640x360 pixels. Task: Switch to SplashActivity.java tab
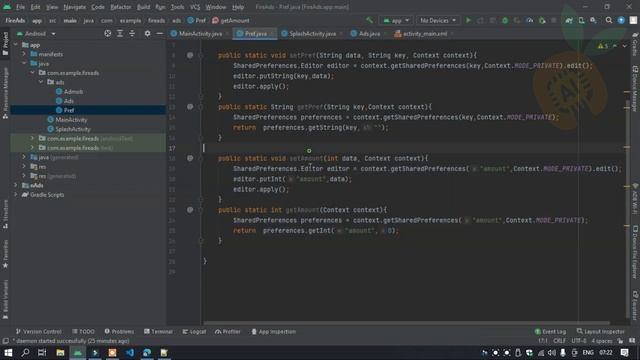[x=312, y=33]
